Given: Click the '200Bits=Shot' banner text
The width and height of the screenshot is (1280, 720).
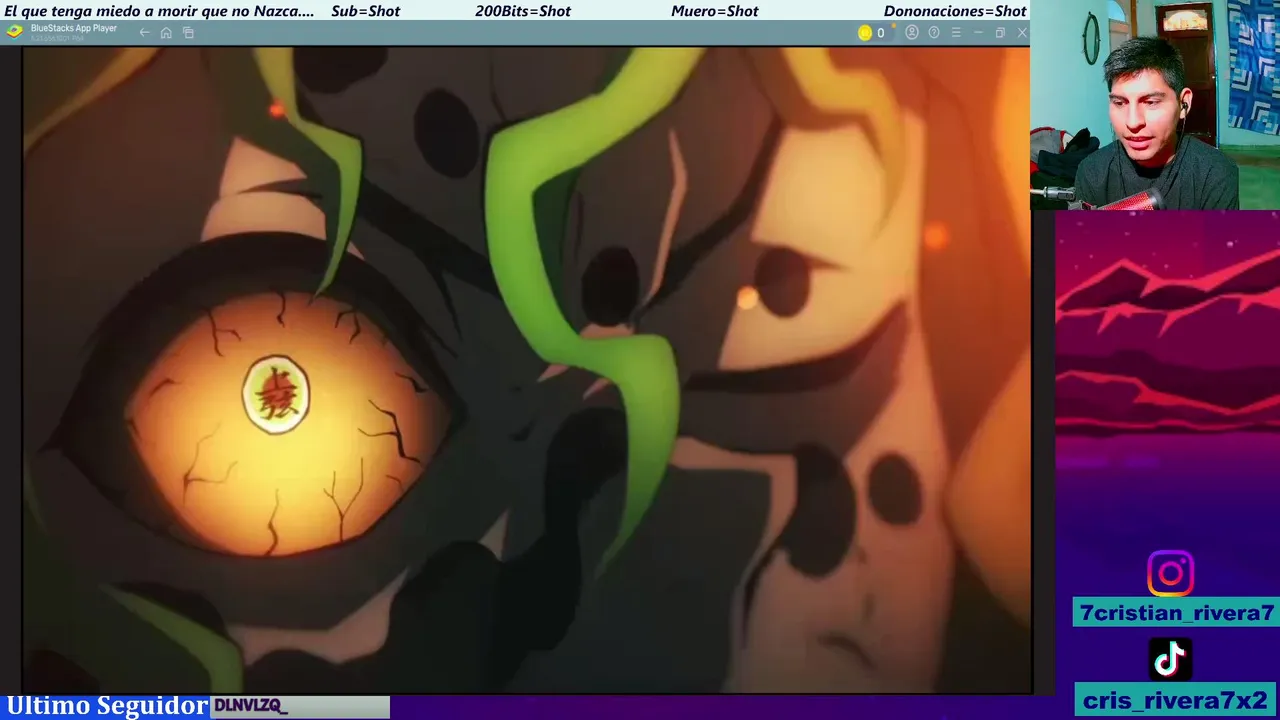Looking at the screenshot, I should click(x=523, y=11).
